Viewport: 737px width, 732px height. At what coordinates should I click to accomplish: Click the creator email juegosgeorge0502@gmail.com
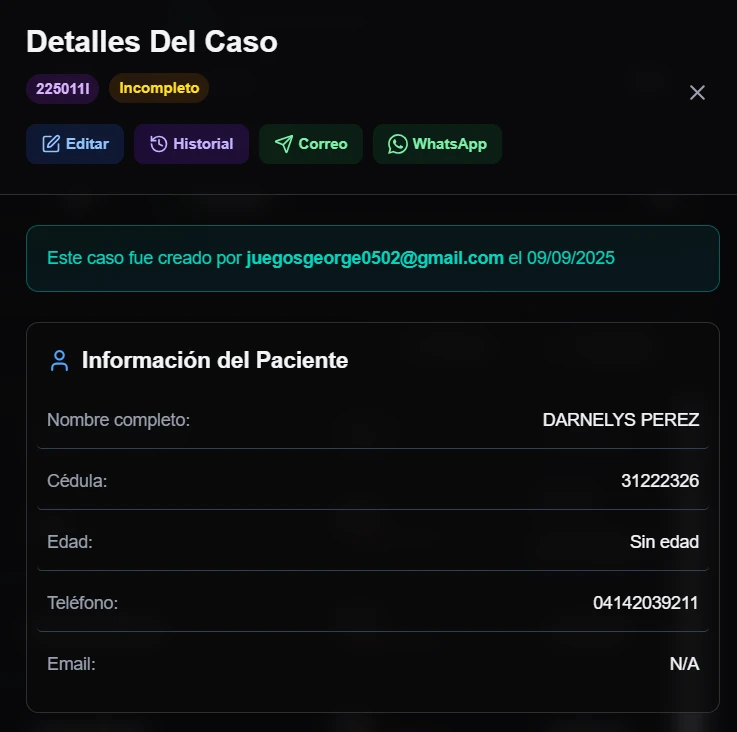tap(375, 258)
